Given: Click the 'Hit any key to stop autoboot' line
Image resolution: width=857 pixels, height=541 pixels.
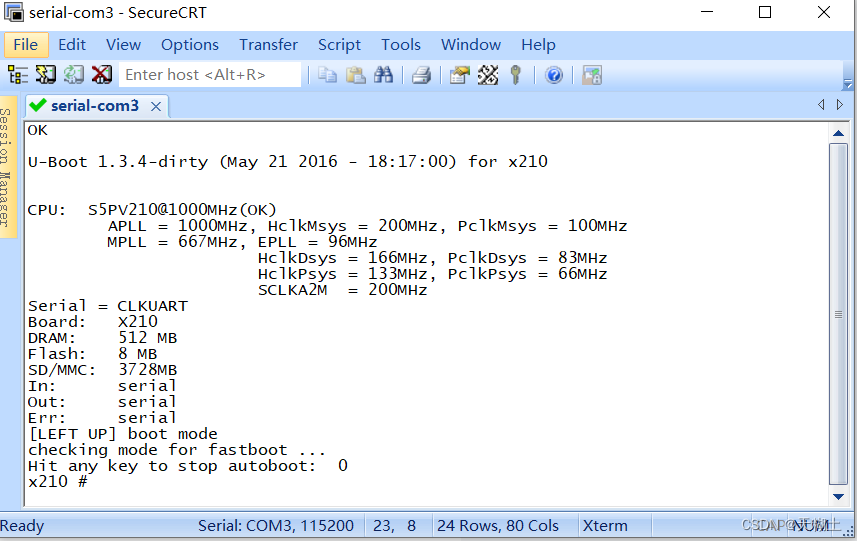Looking at the screenshot, I should pyautogui.click(x=187, y=466).
